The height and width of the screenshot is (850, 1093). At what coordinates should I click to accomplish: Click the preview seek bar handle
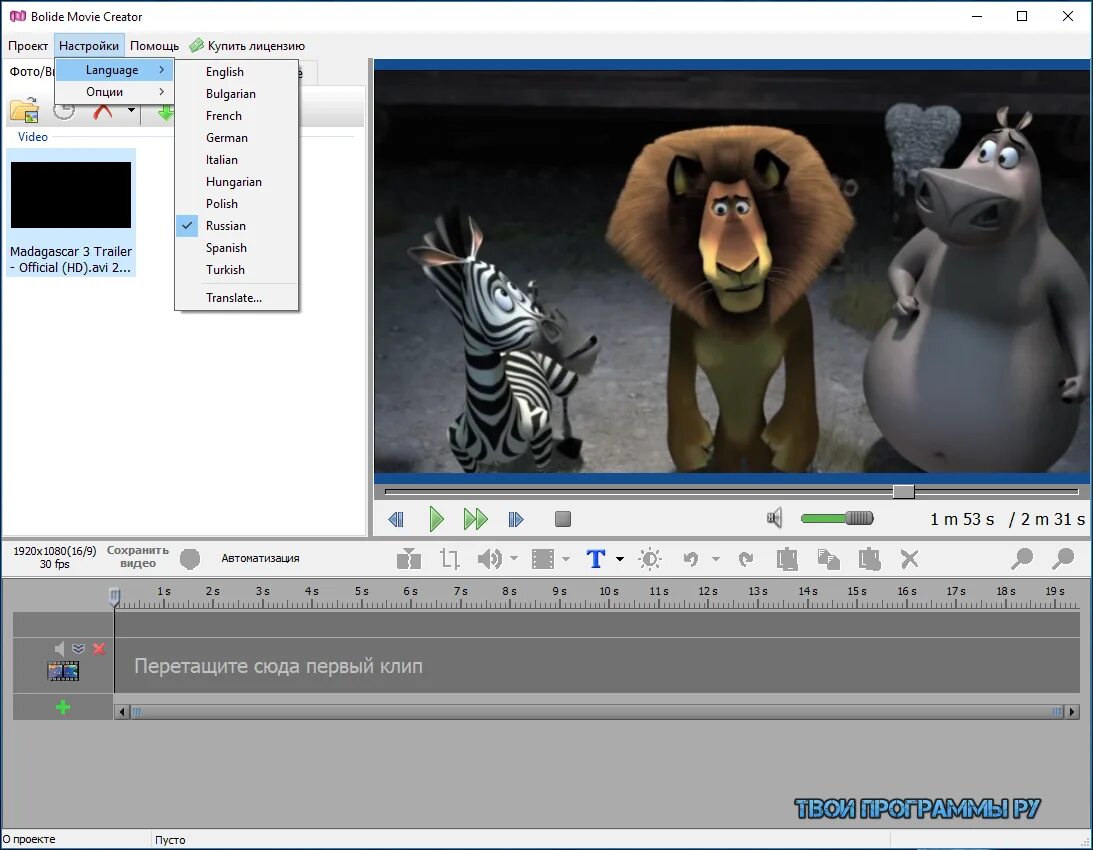pyautogui.click(x=903, y=492)
